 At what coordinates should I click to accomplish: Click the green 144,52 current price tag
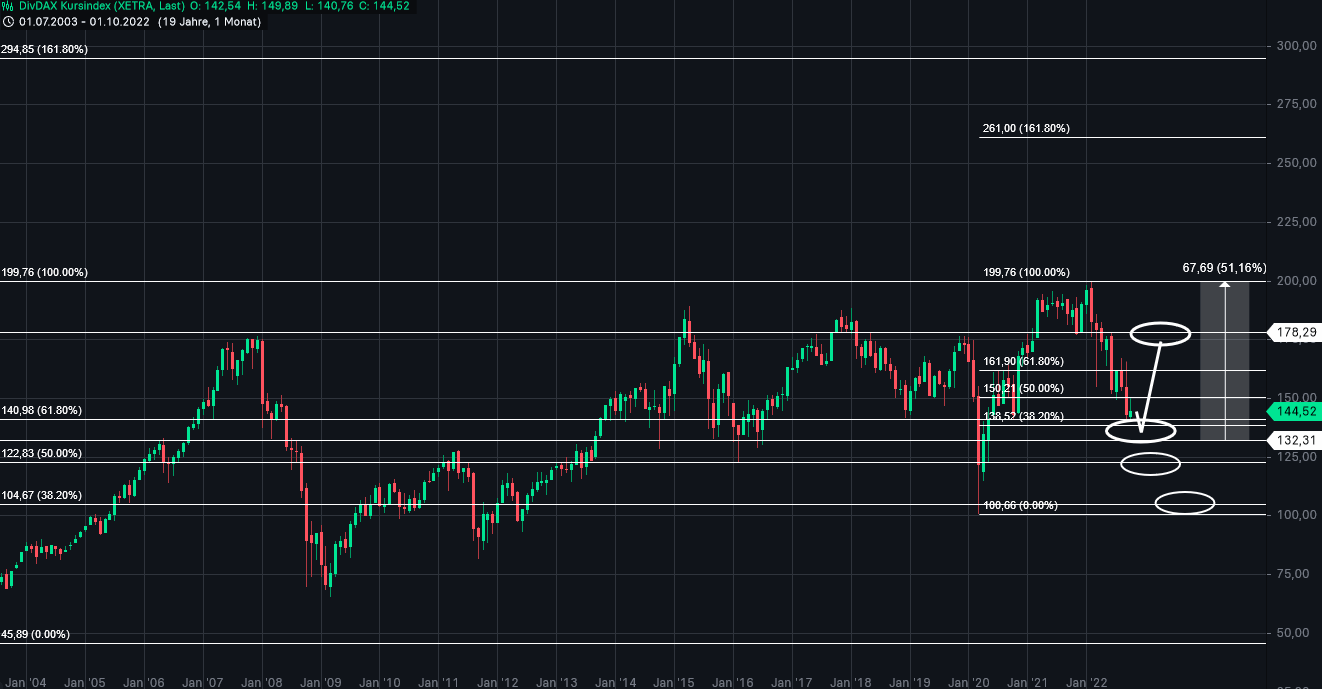1295,410
